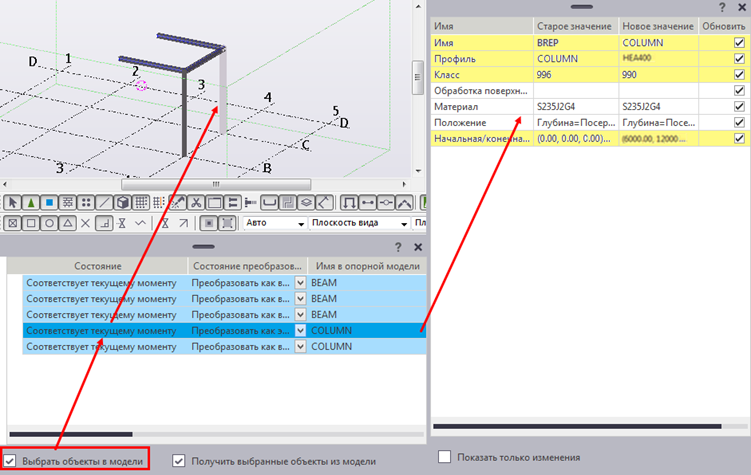This screenshot has width=751, height=475.
Task: Select the circle snap icon
Action: click(x=48, y=223)
